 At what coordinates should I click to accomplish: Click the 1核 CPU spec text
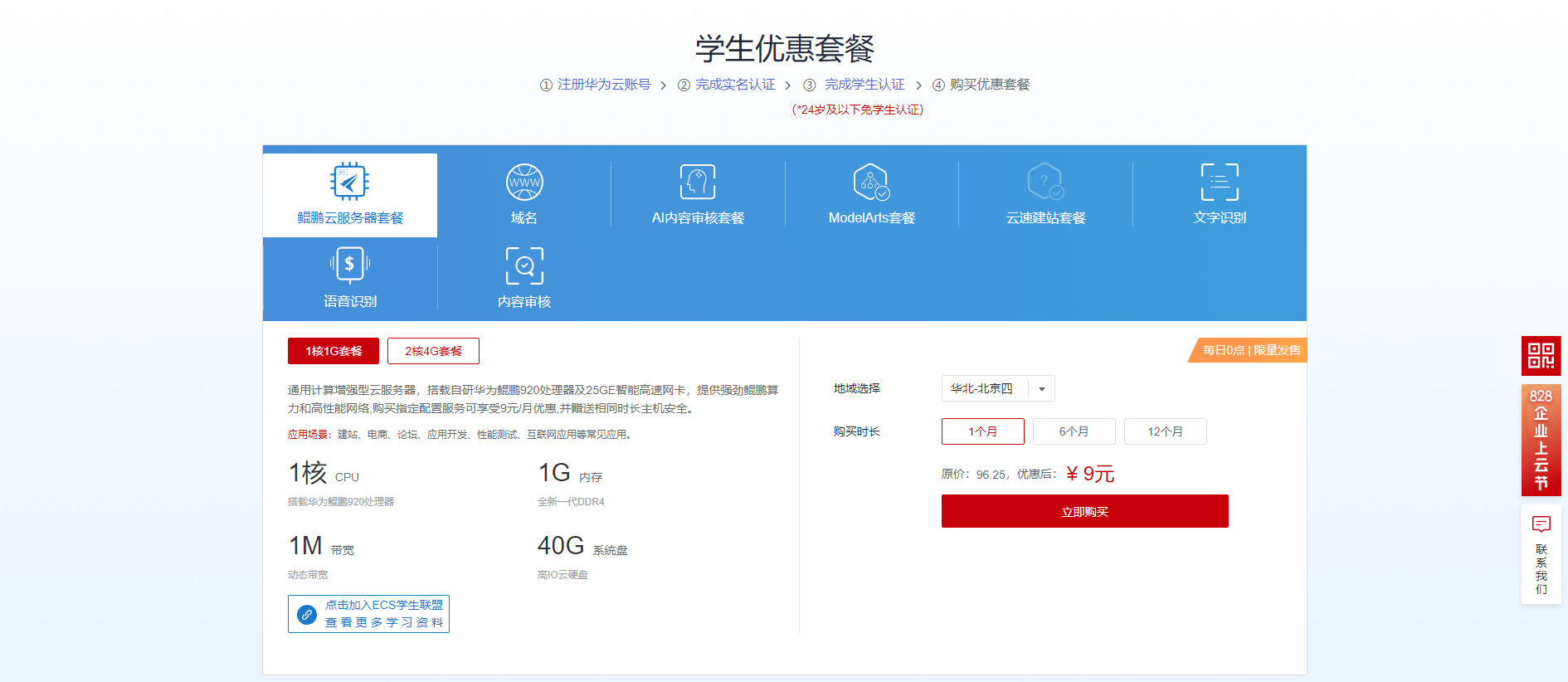(x=324, y=473)
